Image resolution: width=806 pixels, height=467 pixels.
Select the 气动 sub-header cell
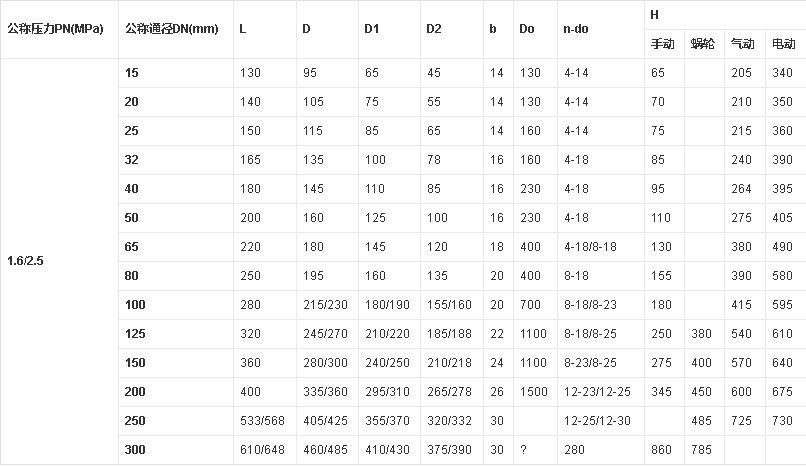743,44
